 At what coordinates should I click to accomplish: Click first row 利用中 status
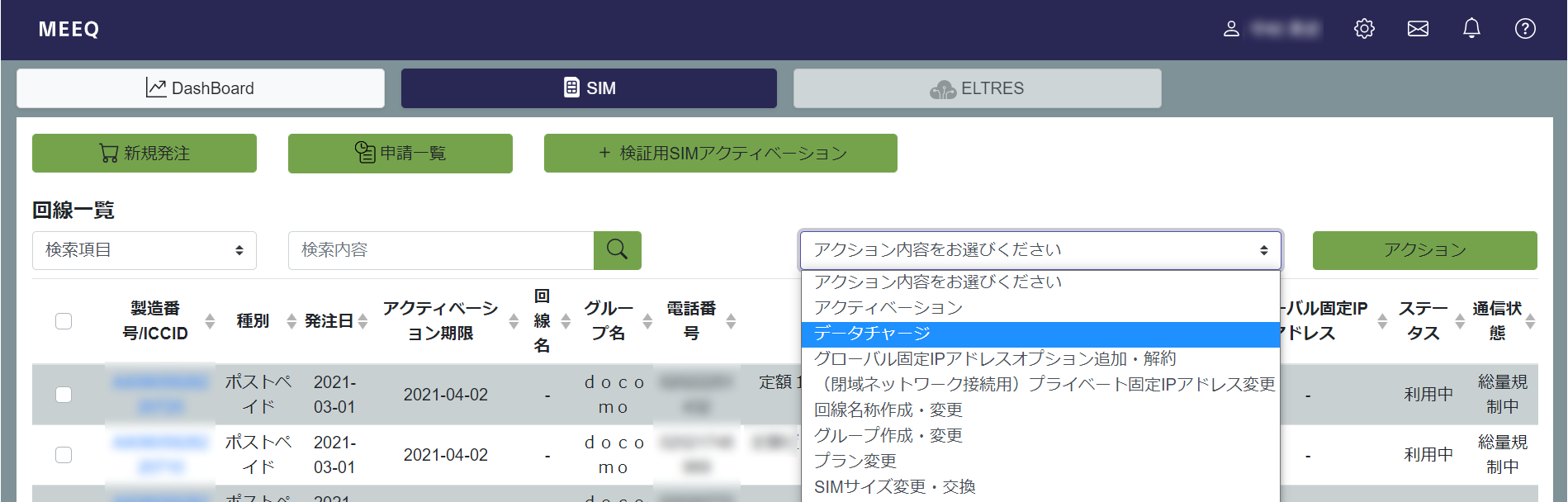1429,395
